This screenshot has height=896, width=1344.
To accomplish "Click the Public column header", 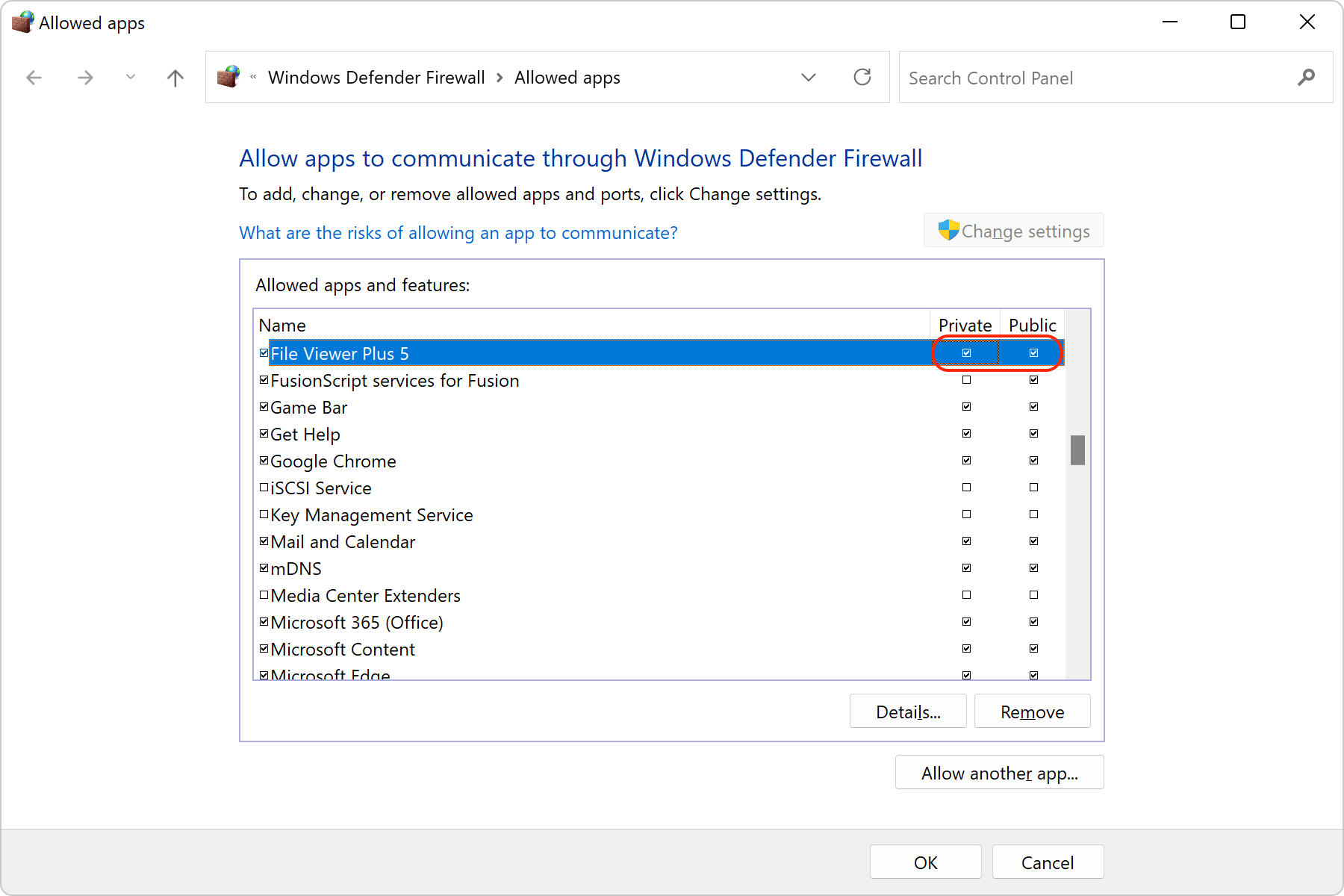I will [1033, 326].
